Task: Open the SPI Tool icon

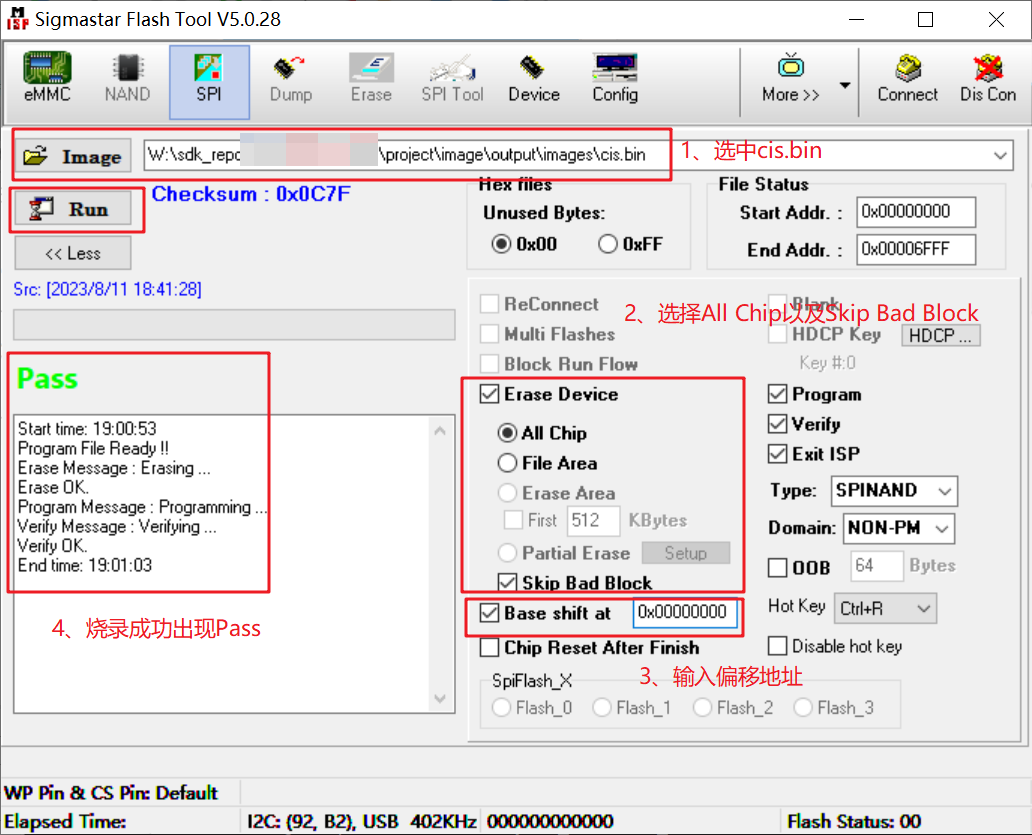Action: tap(452, 78)
